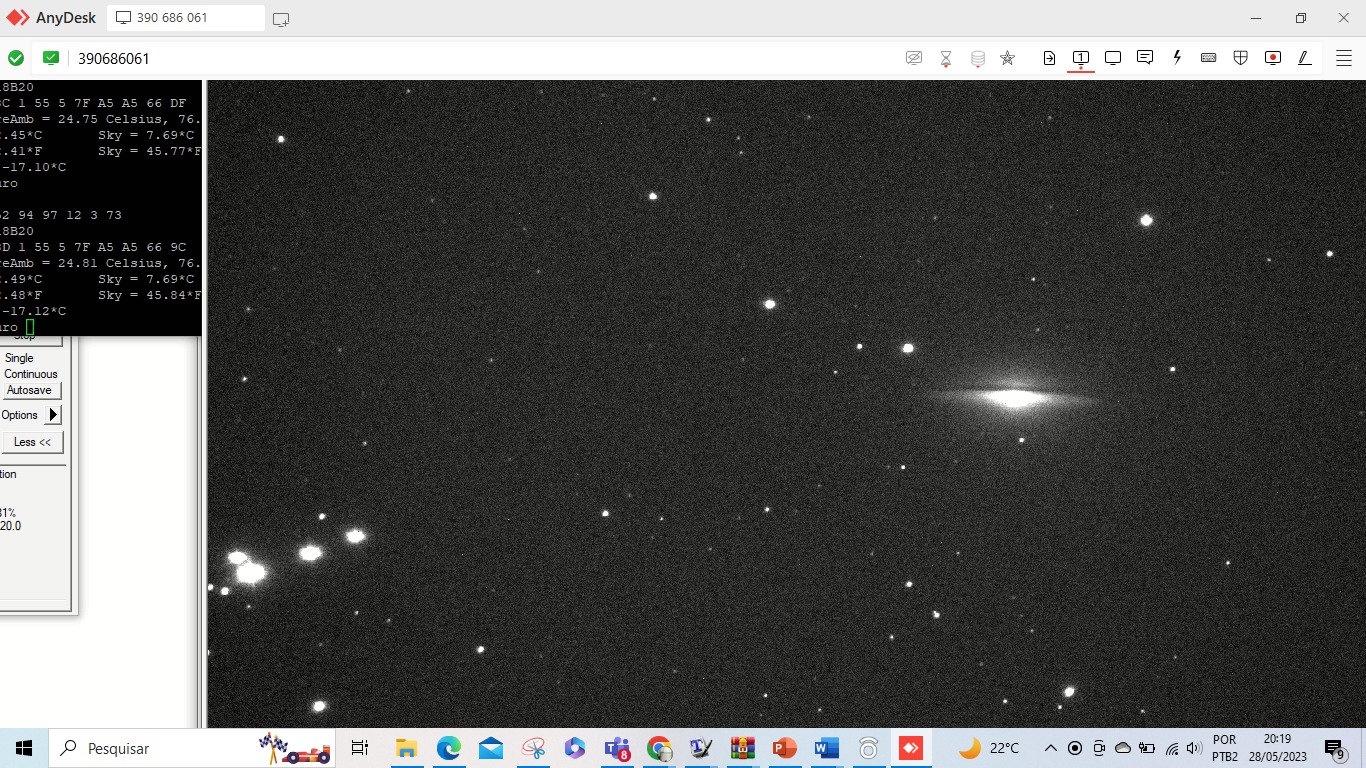
Task: Show hidden system tray icons chevron
Action: [x=1050, y=748]
